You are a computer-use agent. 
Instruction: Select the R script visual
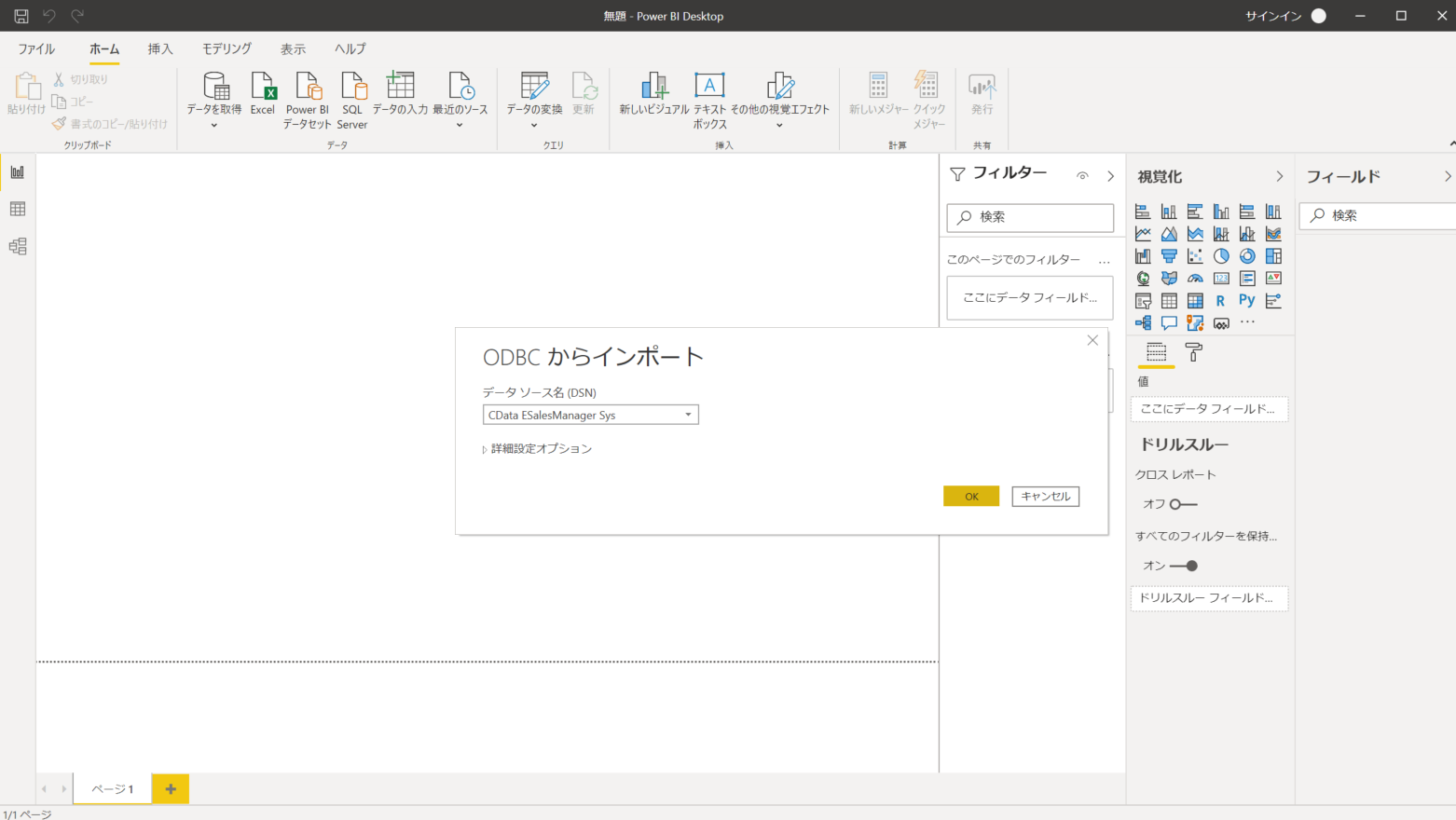click(1221, 301)
